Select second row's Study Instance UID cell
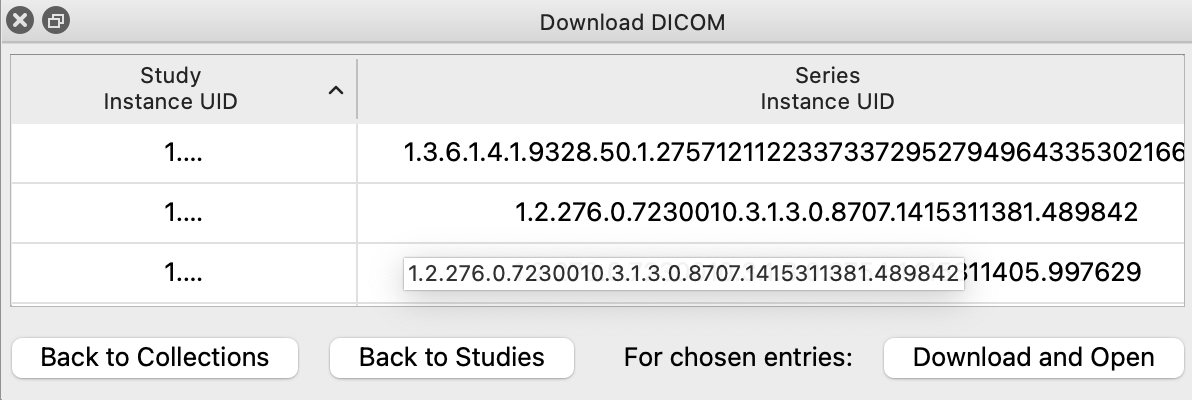The width and height of the screenshot is (1192, 400). 183,213
